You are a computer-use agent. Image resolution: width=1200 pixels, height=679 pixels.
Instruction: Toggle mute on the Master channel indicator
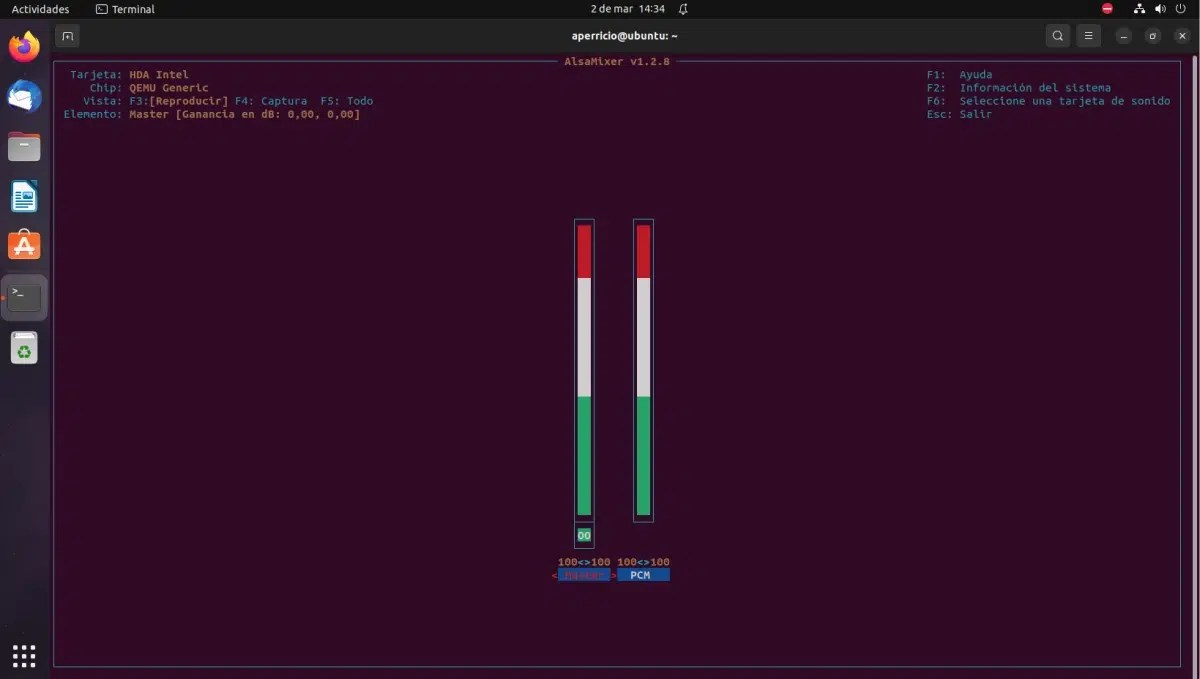584,536
